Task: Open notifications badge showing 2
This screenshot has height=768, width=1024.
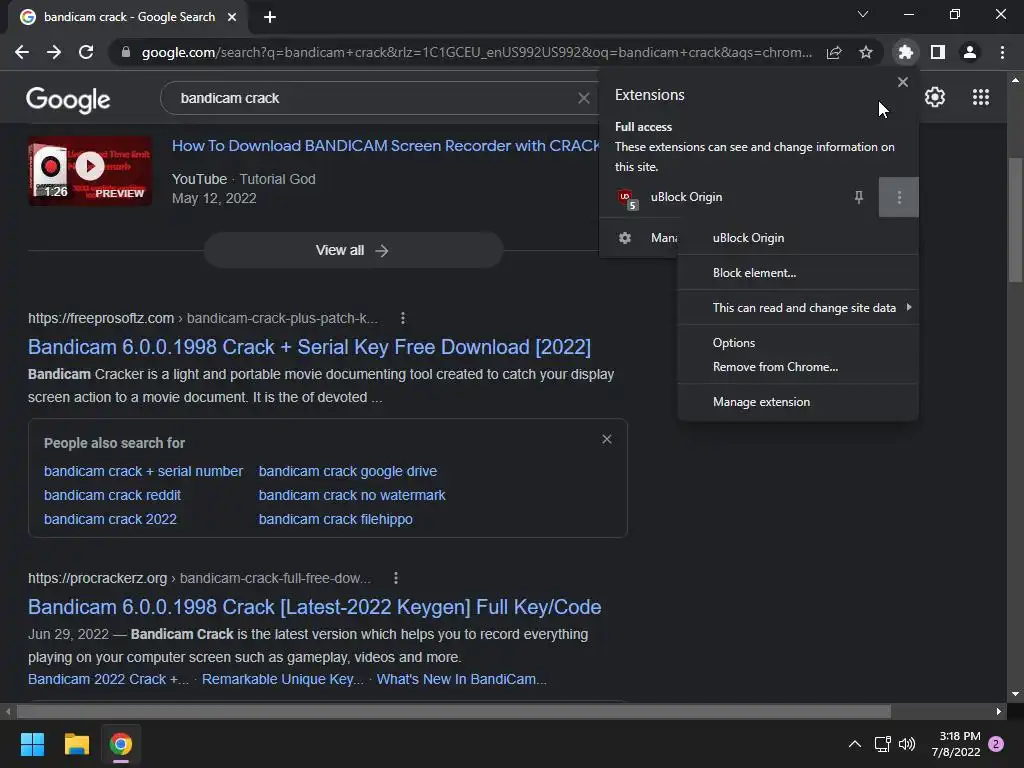Action: tap(996, 744)
